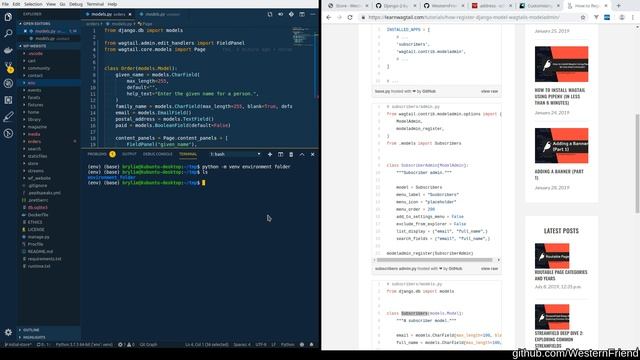Image resolution: width=640 pixels, height=360 pixels.
Task: Split the editor to the right
Action: [302, 14]
